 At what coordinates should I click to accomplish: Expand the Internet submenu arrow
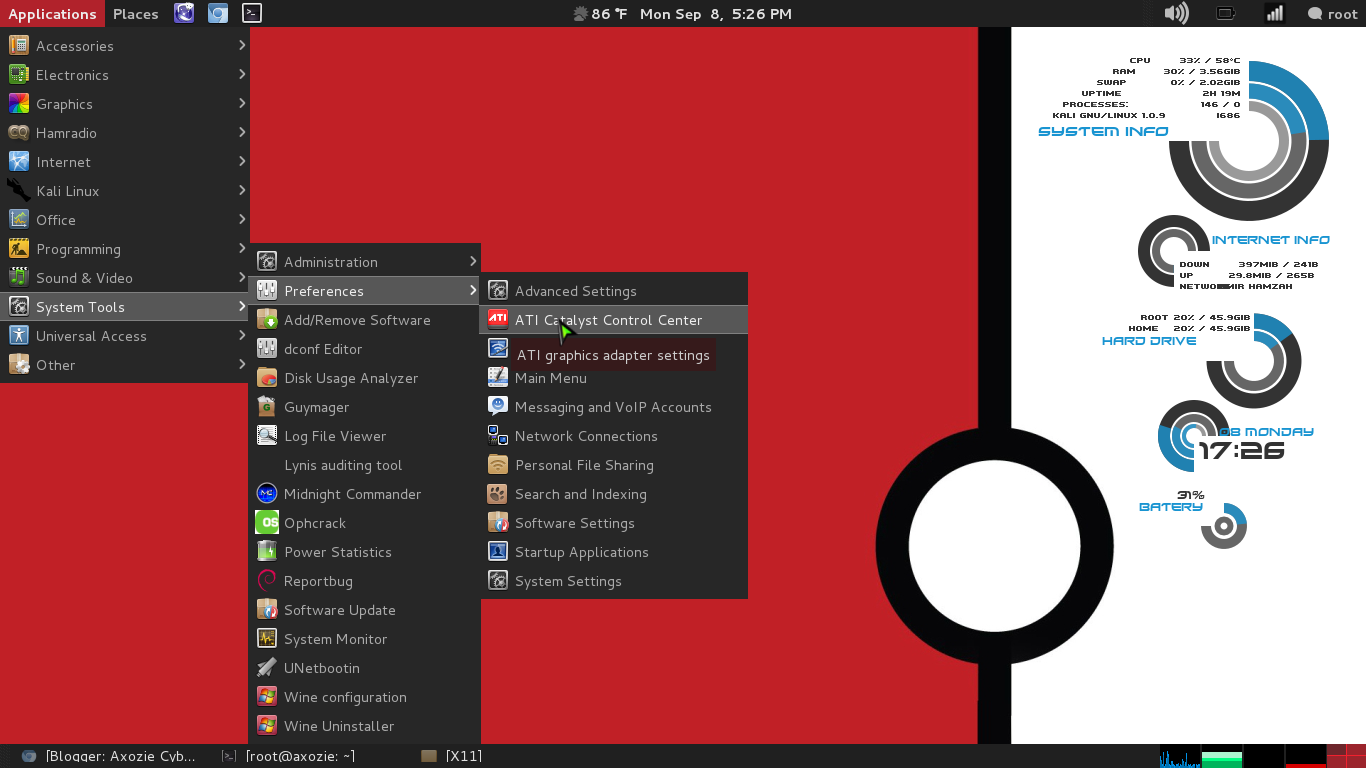242,161
